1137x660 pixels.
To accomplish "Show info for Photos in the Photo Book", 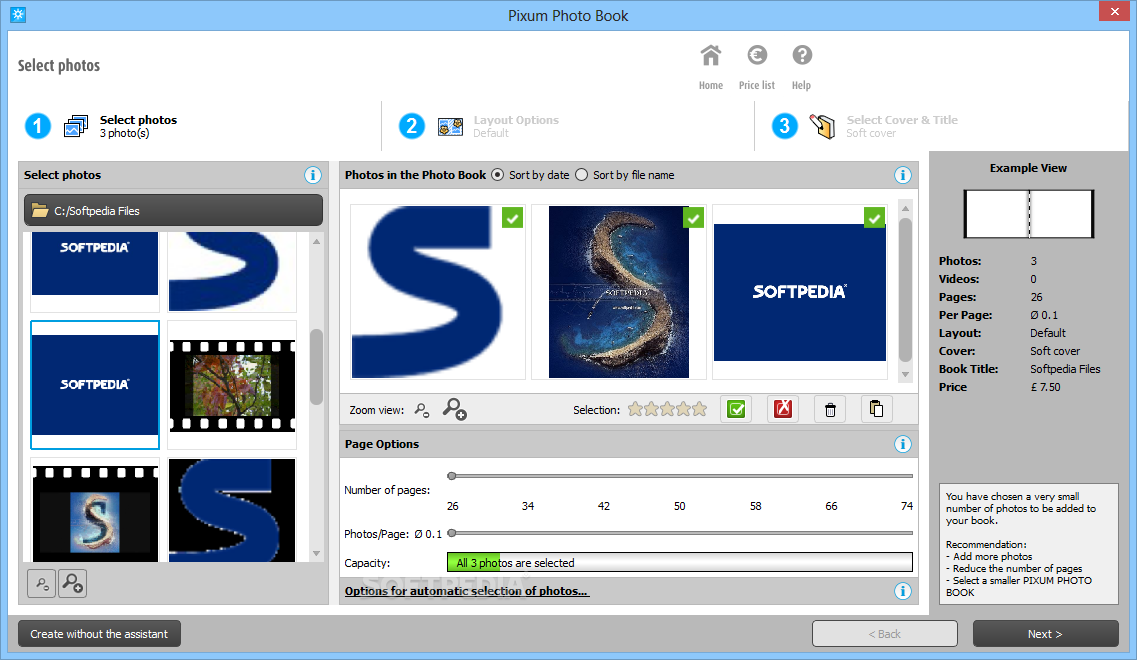I will pos(903,176).
